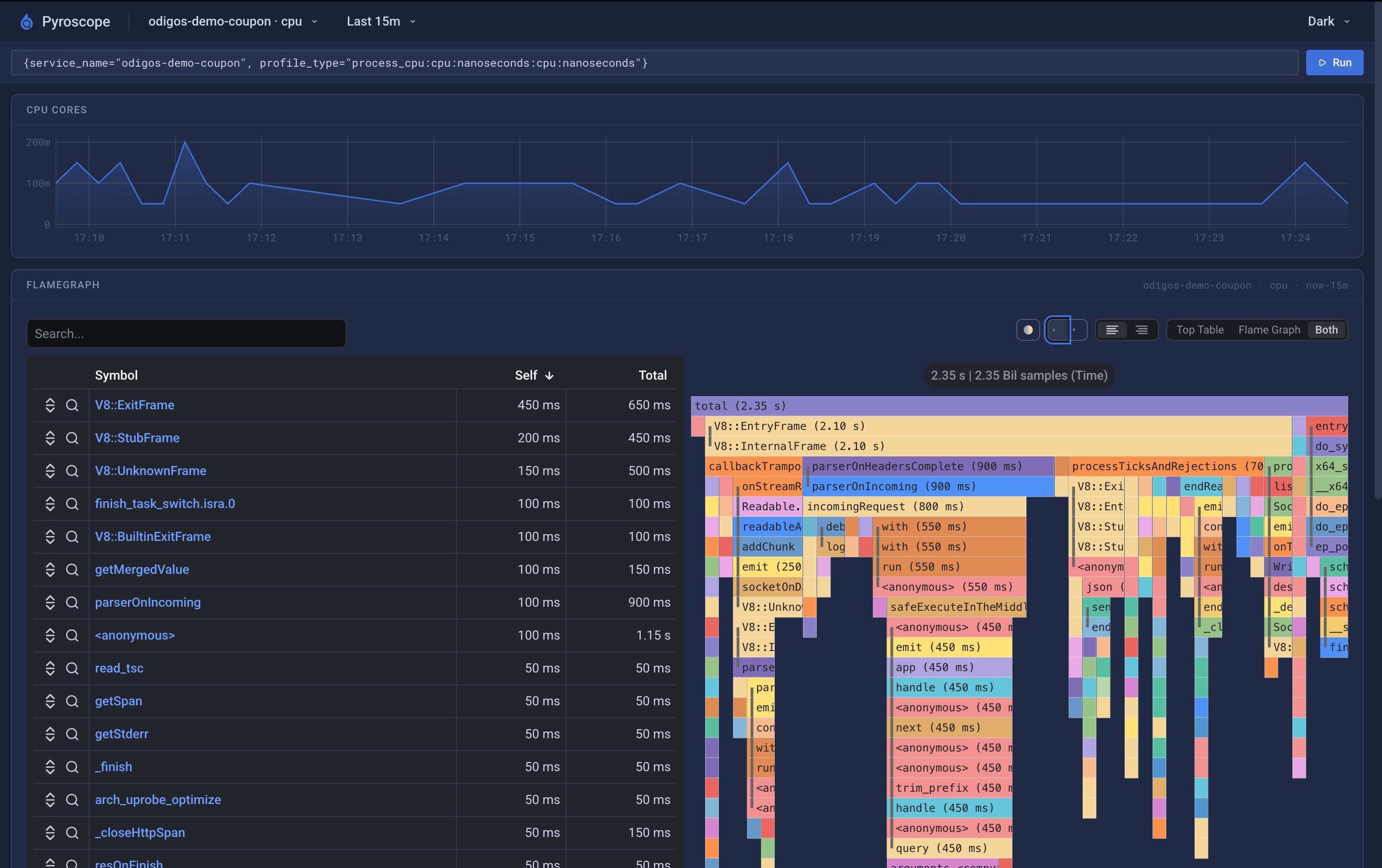Search flamegraph for V8::StubFrame via magnifier
The width and height of the screenshot is (1382, 868).
(72, 438)
